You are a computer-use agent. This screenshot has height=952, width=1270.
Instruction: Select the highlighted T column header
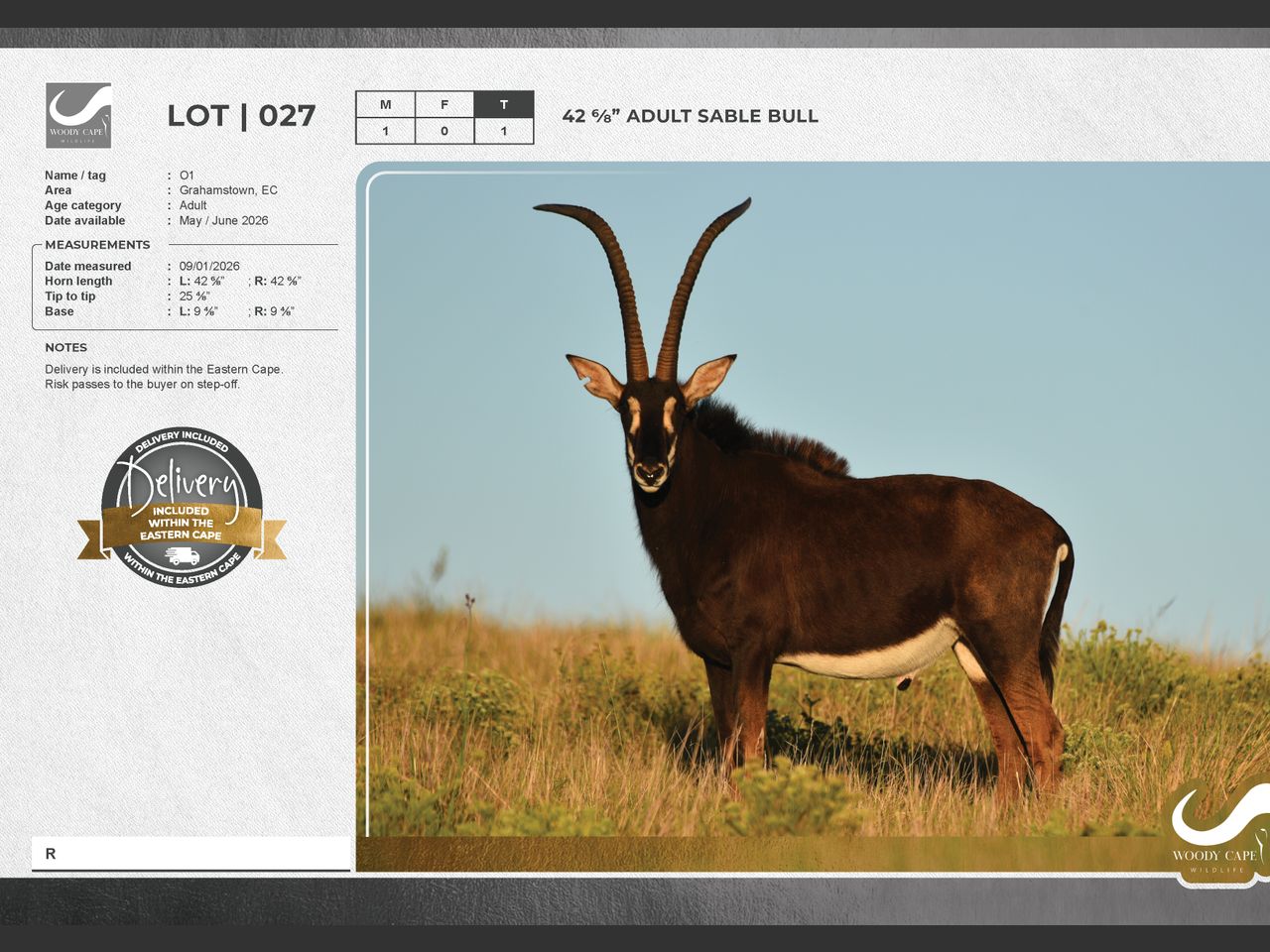[504, 104]
